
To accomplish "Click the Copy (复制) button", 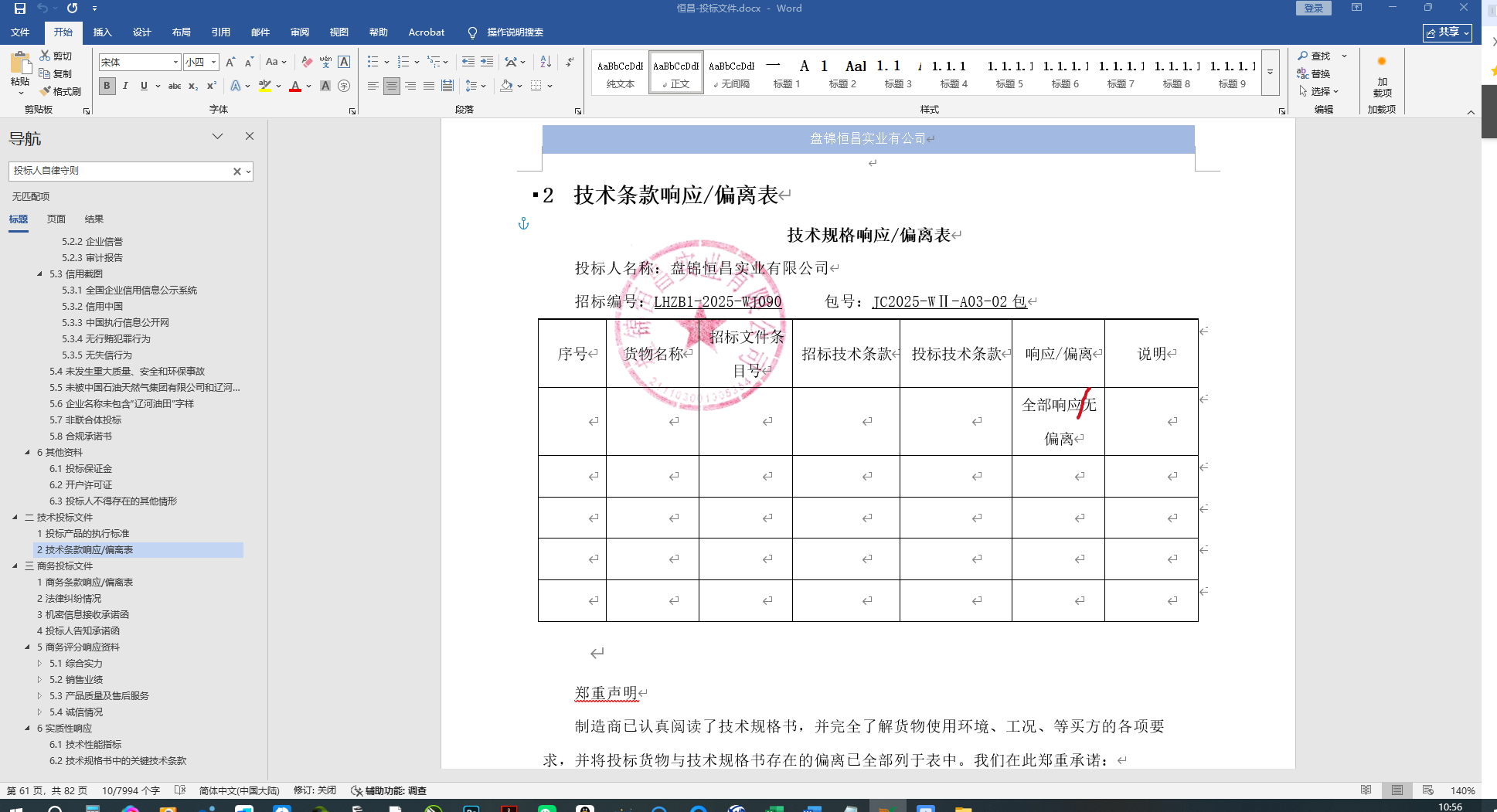I will point(56,74).
